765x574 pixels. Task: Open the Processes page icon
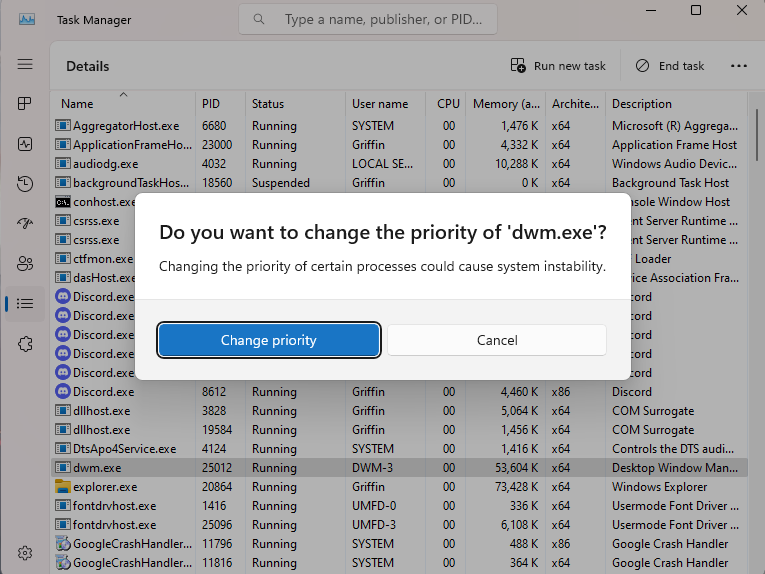pyautogui.click(x=25, y=104)
